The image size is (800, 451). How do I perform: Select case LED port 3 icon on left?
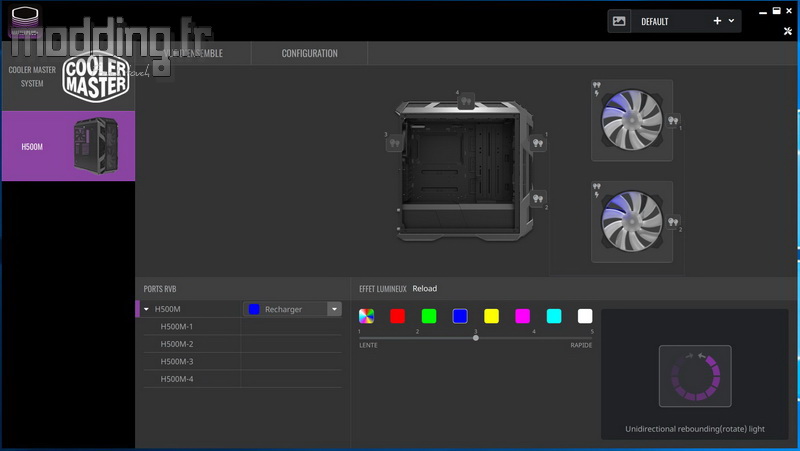point(394,143)
